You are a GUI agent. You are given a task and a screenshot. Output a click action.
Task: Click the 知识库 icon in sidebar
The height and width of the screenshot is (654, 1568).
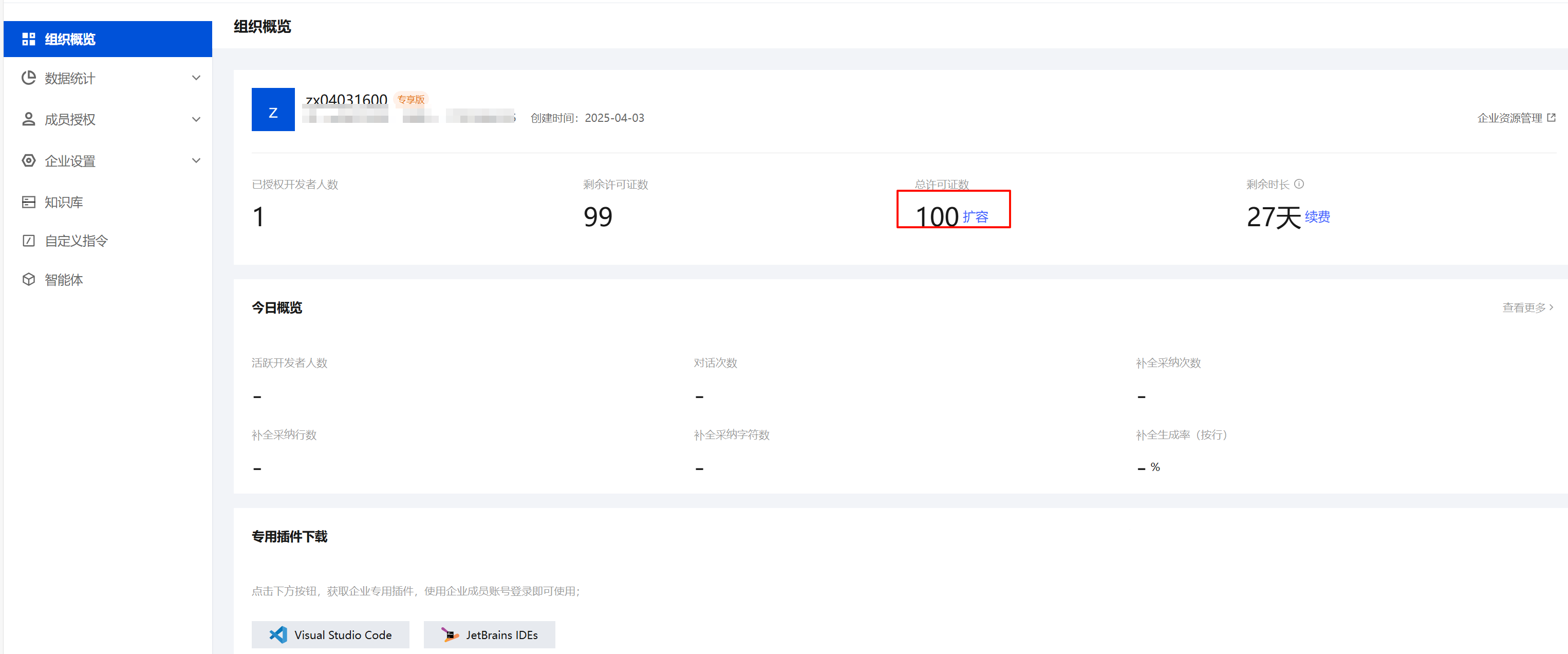pos(29,202)
